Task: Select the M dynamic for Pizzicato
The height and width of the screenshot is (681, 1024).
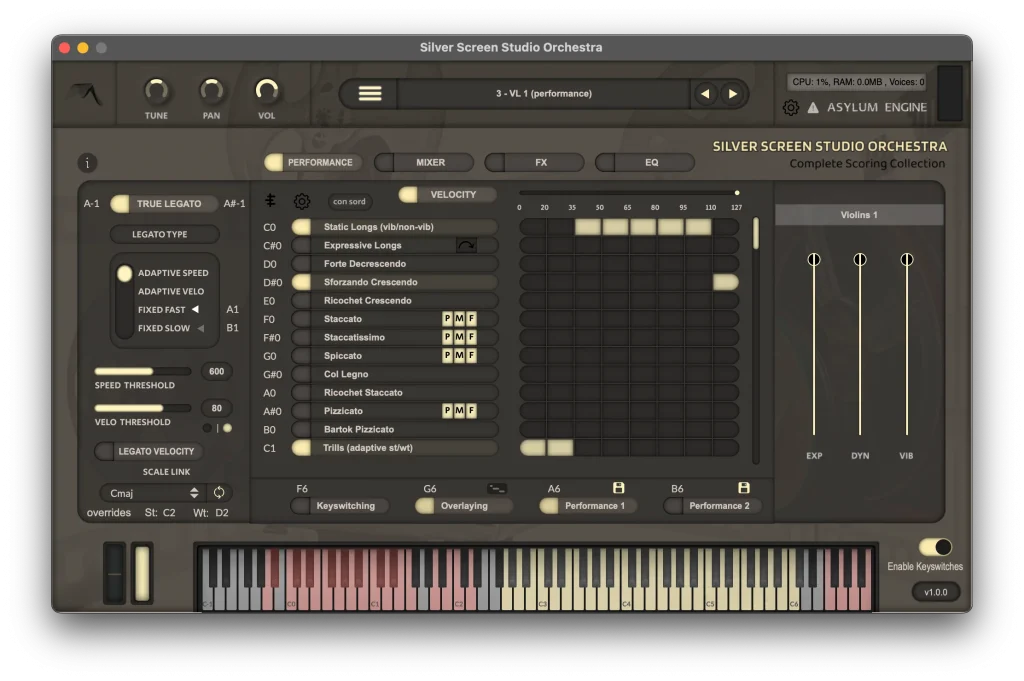Action: pos(459,411)
